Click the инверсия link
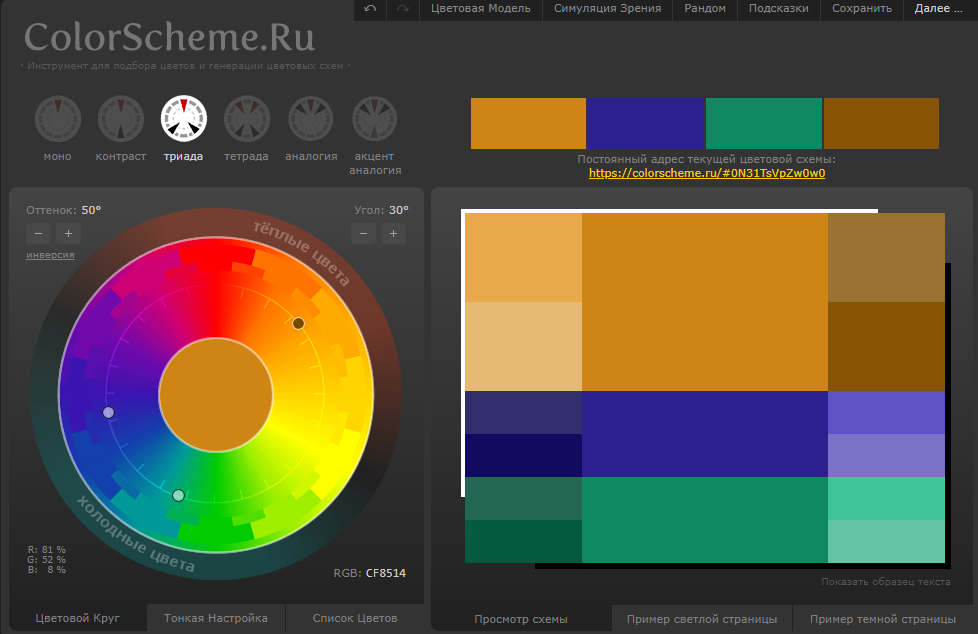 (50, 255)
